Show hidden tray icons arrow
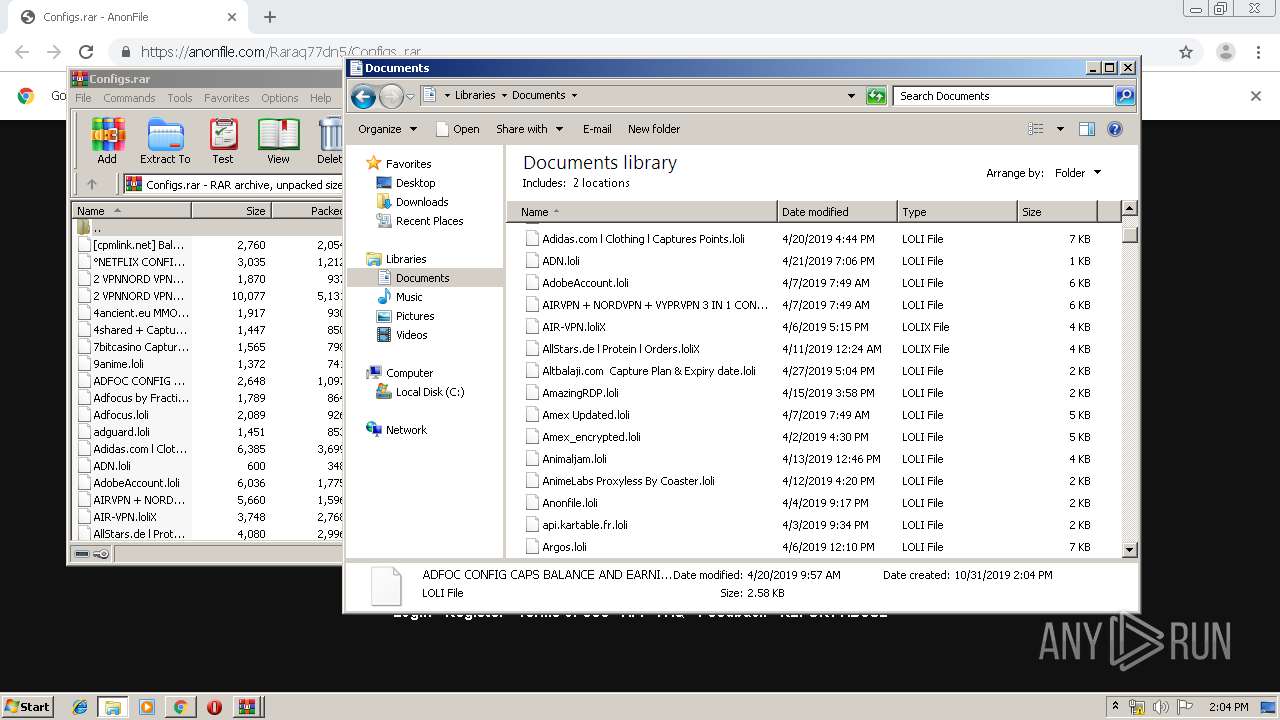1280x720 pixels. coord(1115,707)
